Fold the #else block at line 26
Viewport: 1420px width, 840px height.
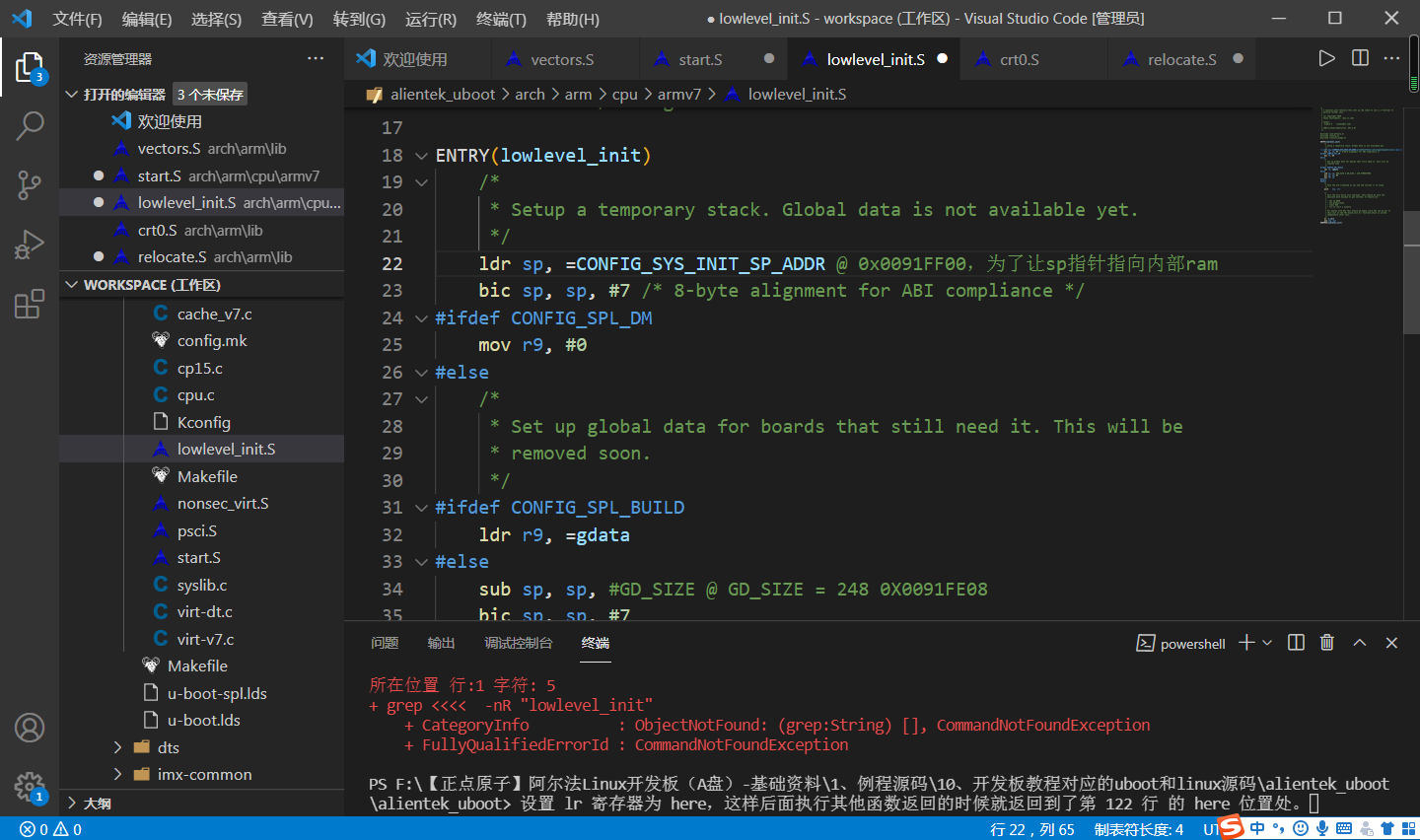click(x=422, y=372)
